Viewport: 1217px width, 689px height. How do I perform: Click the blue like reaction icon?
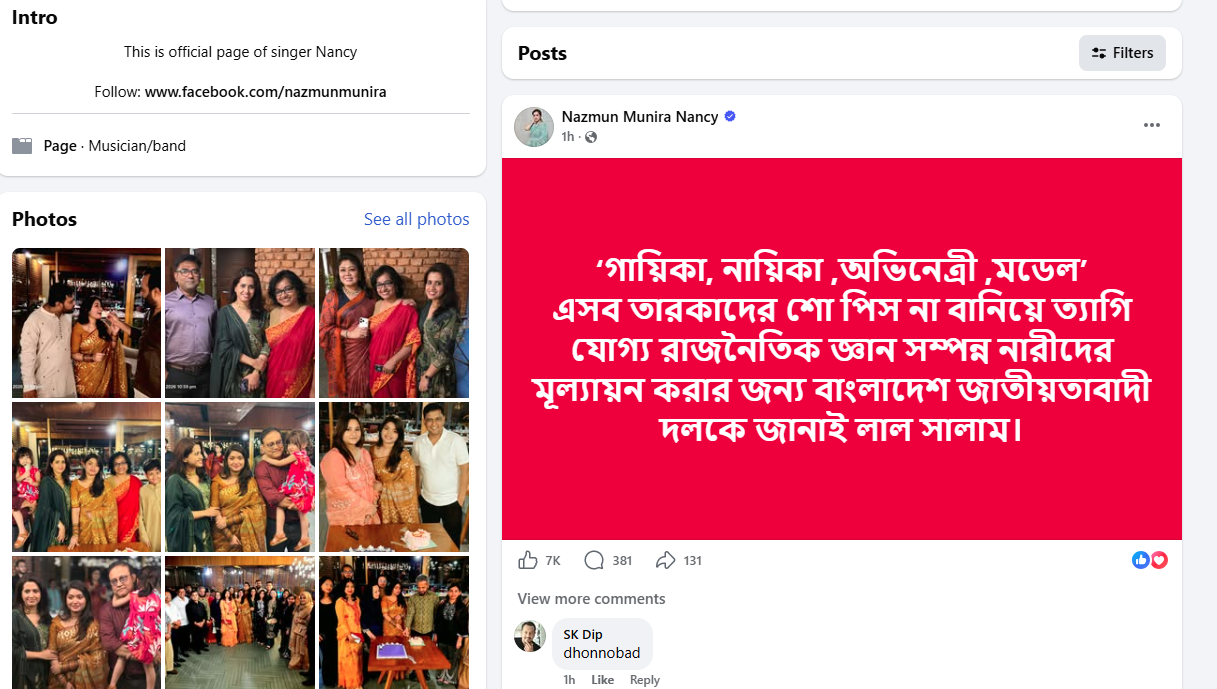click(x=1141, y=560)
